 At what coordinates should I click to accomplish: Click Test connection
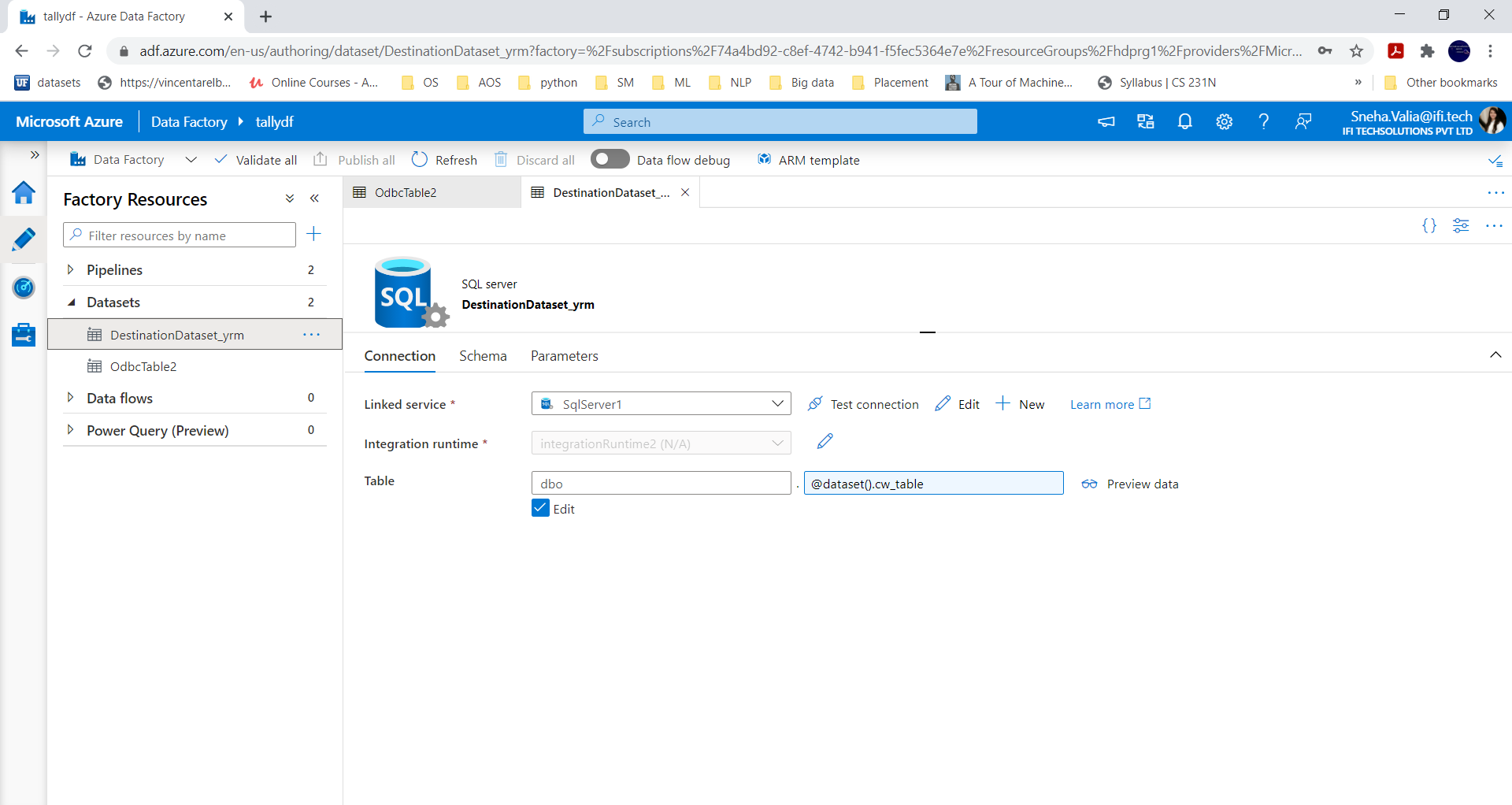(863, 404)
